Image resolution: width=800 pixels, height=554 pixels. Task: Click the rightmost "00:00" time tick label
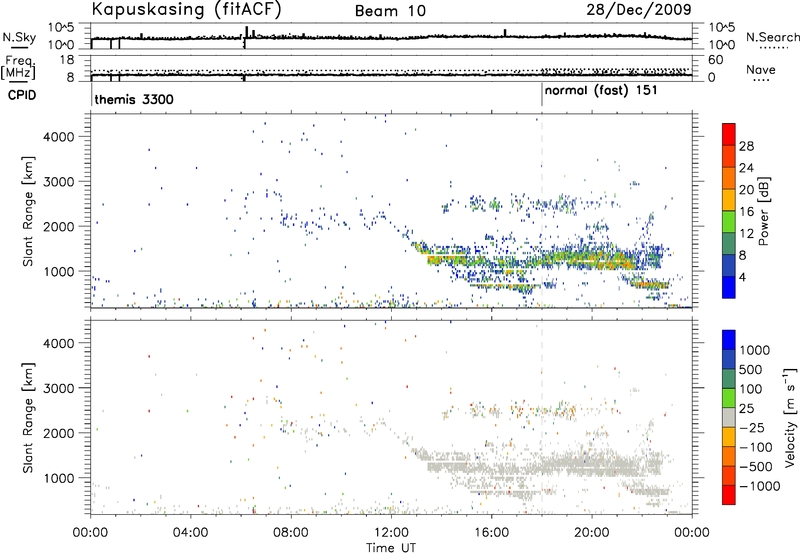(691, 533)
